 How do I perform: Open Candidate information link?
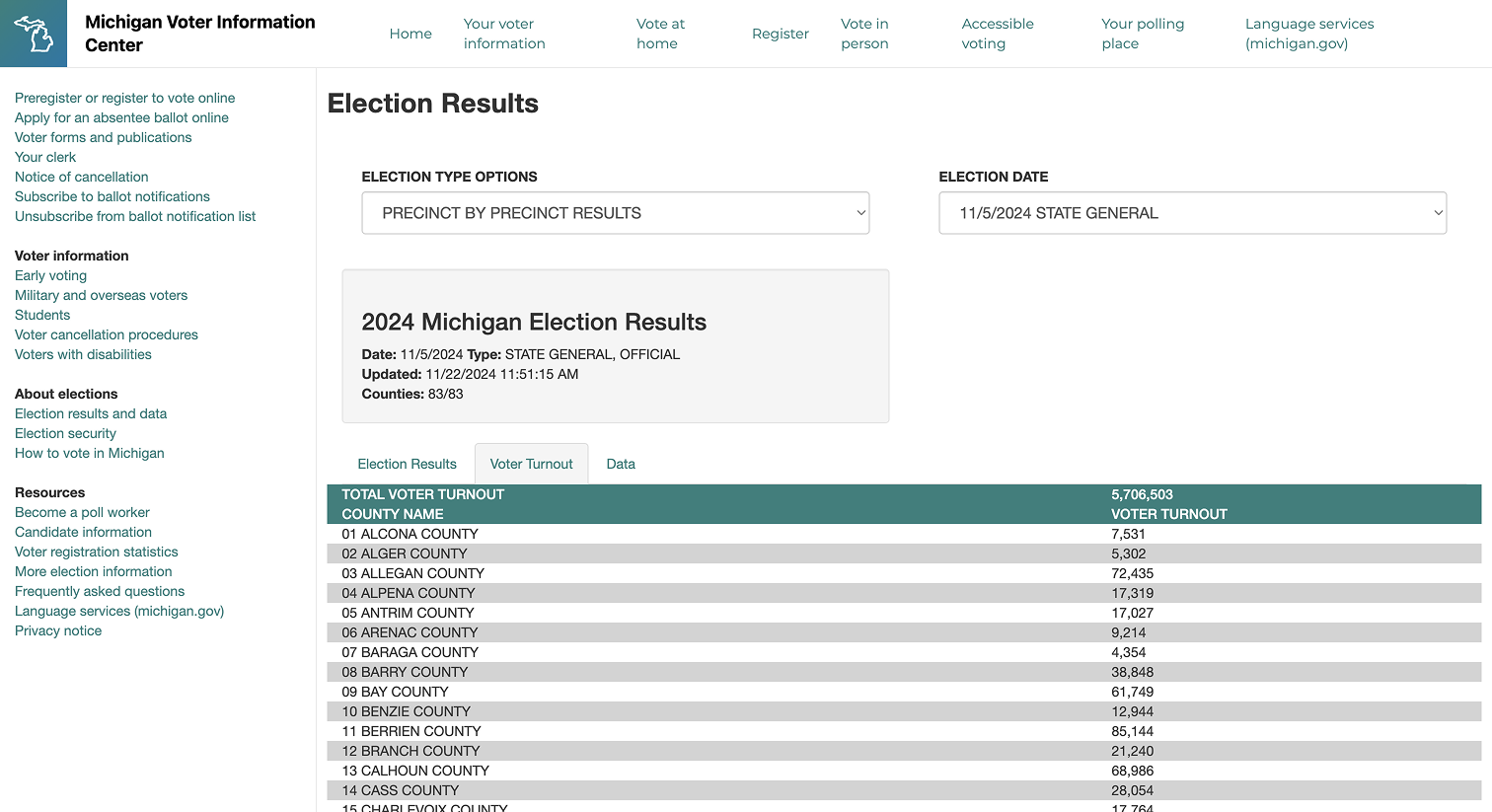pos(83,532)
